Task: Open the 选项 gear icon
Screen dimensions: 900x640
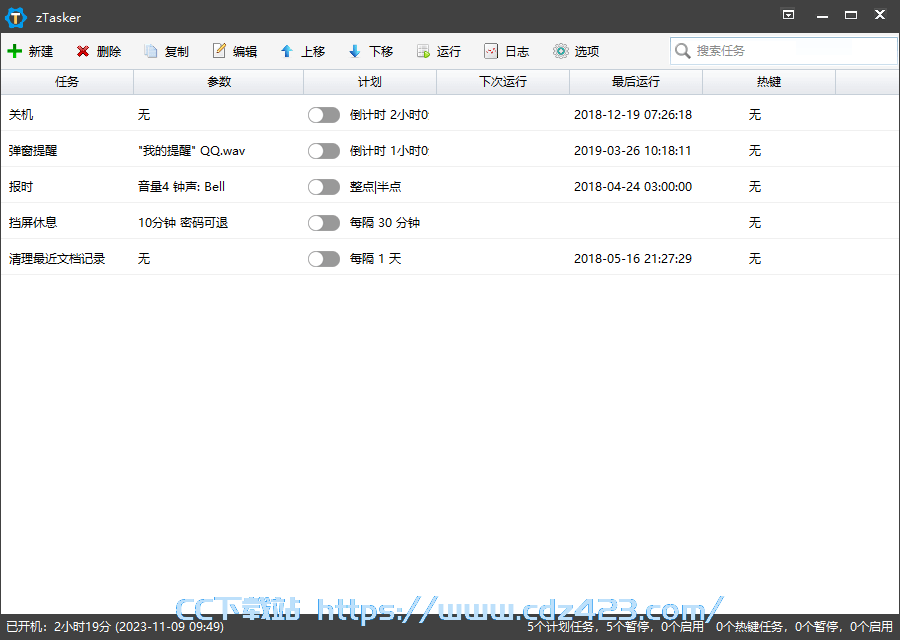Action: (x=561, y=51)
